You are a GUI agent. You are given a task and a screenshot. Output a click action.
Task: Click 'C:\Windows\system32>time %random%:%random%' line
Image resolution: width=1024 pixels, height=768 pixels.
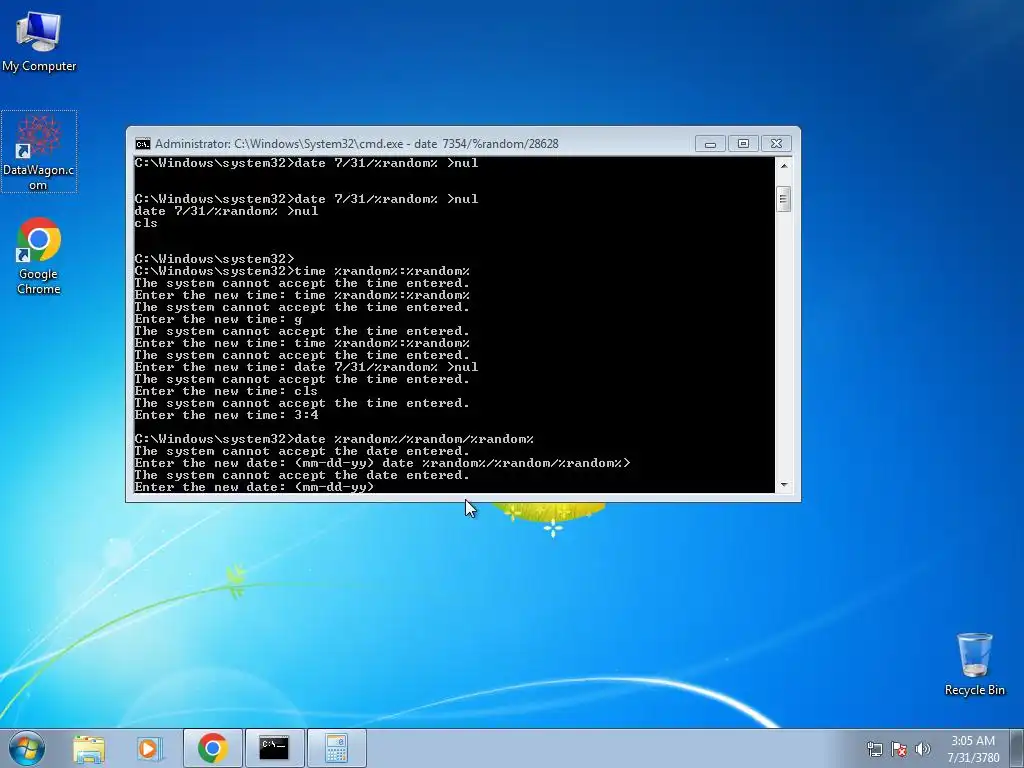pos(302,271)
